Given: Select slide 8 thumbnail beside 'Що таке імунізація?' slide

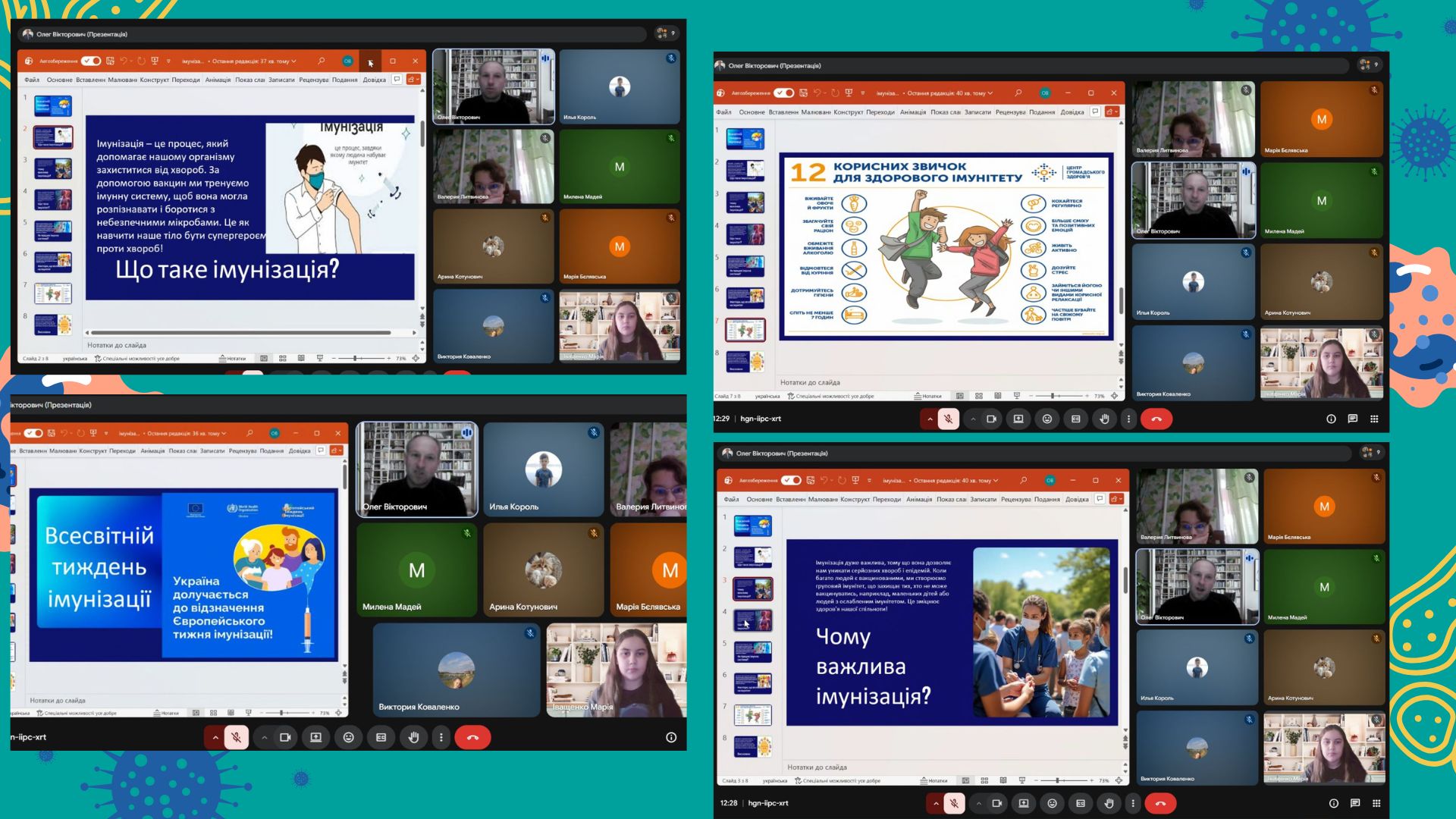Looking at the screenshot, I should [53, 324].
